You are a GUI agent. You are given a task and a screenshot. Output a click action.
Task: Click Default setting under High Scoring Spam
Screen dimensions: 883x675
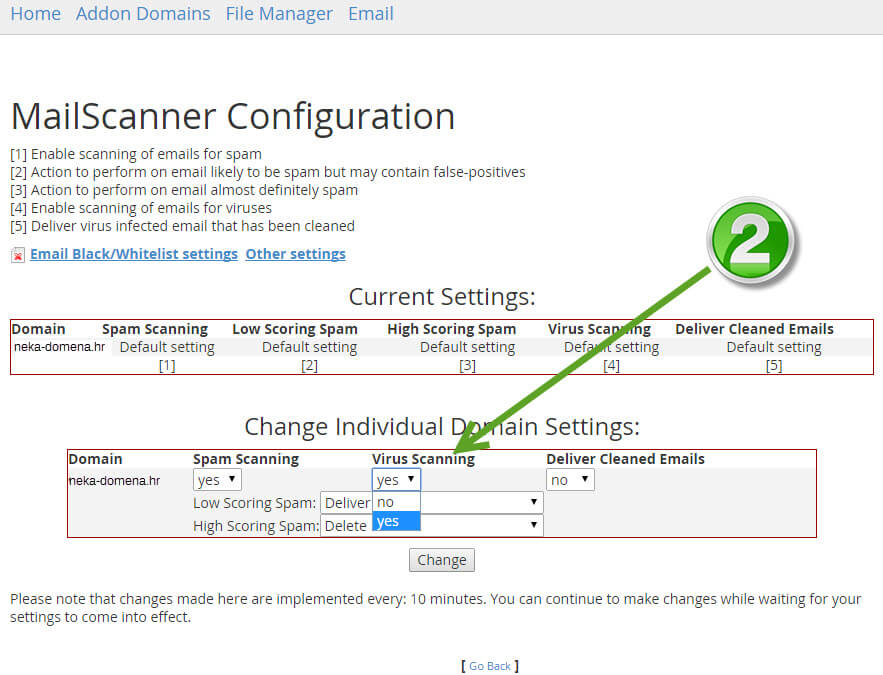tap(467, 347)
